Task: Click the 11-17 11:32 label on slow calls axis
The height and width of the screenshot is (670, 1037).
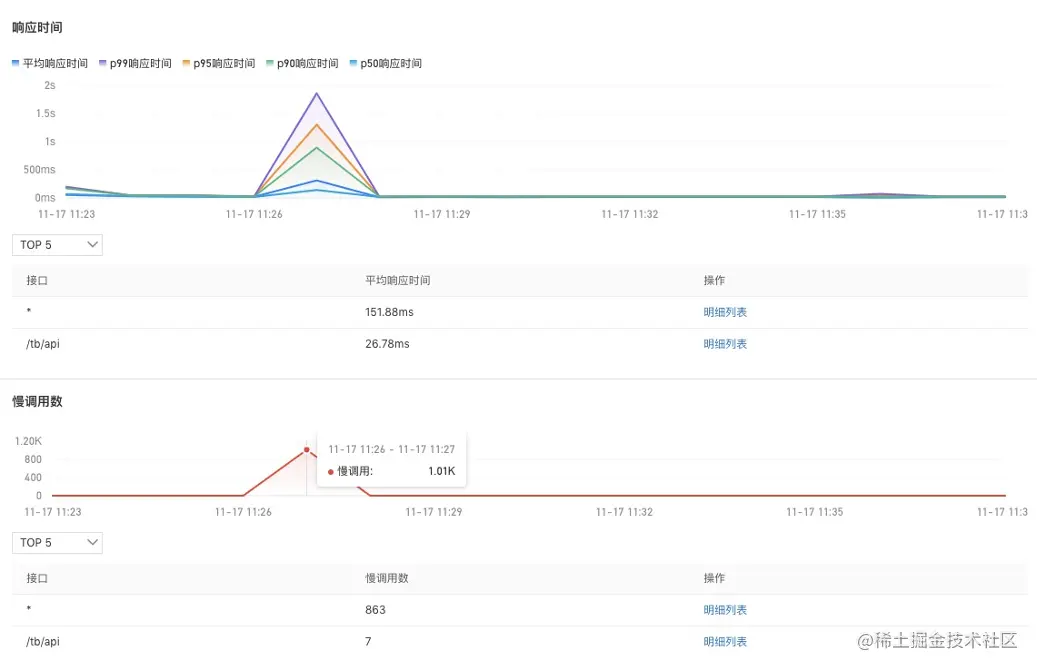Action: (x=624, y=512)
